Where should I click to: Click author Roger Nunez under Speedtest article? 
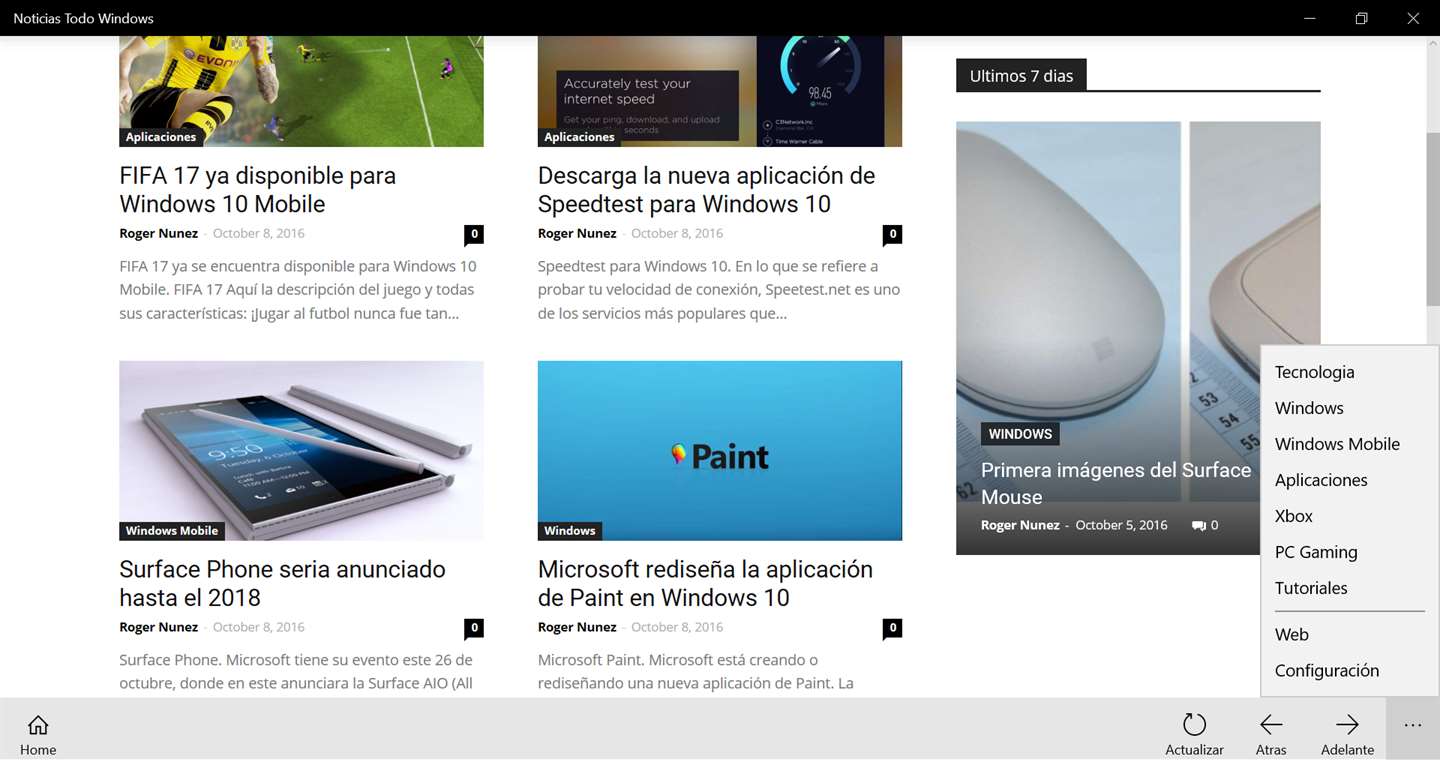pos(577,233)
